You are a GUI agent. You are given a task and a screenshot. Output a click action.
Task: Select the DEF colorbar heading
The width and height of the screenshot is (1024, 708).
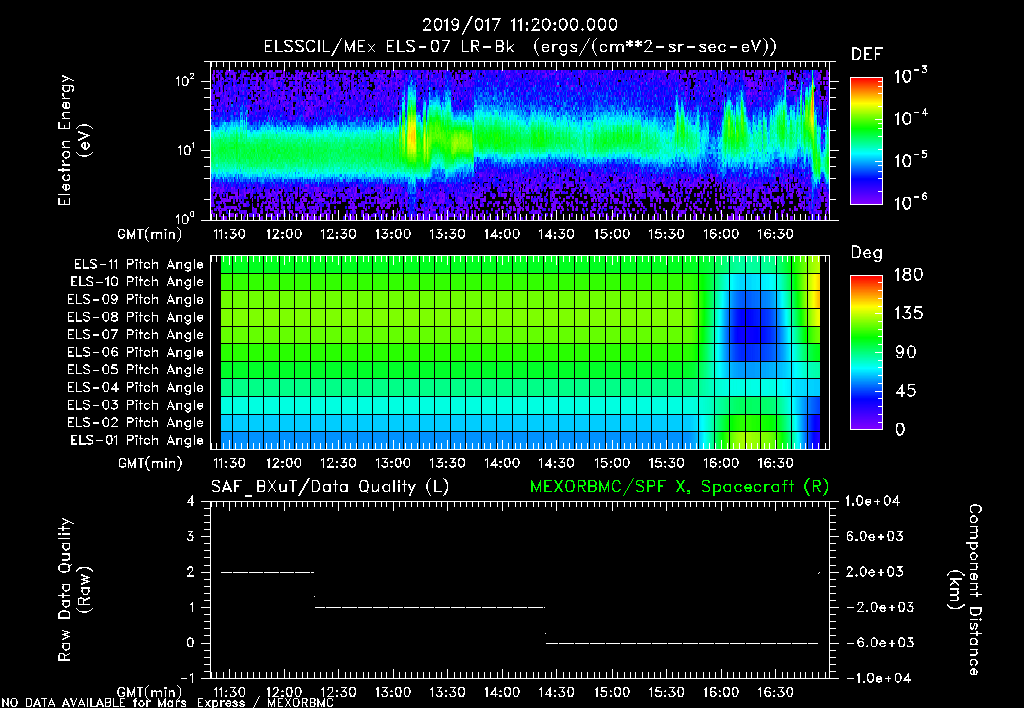point(867,54)
